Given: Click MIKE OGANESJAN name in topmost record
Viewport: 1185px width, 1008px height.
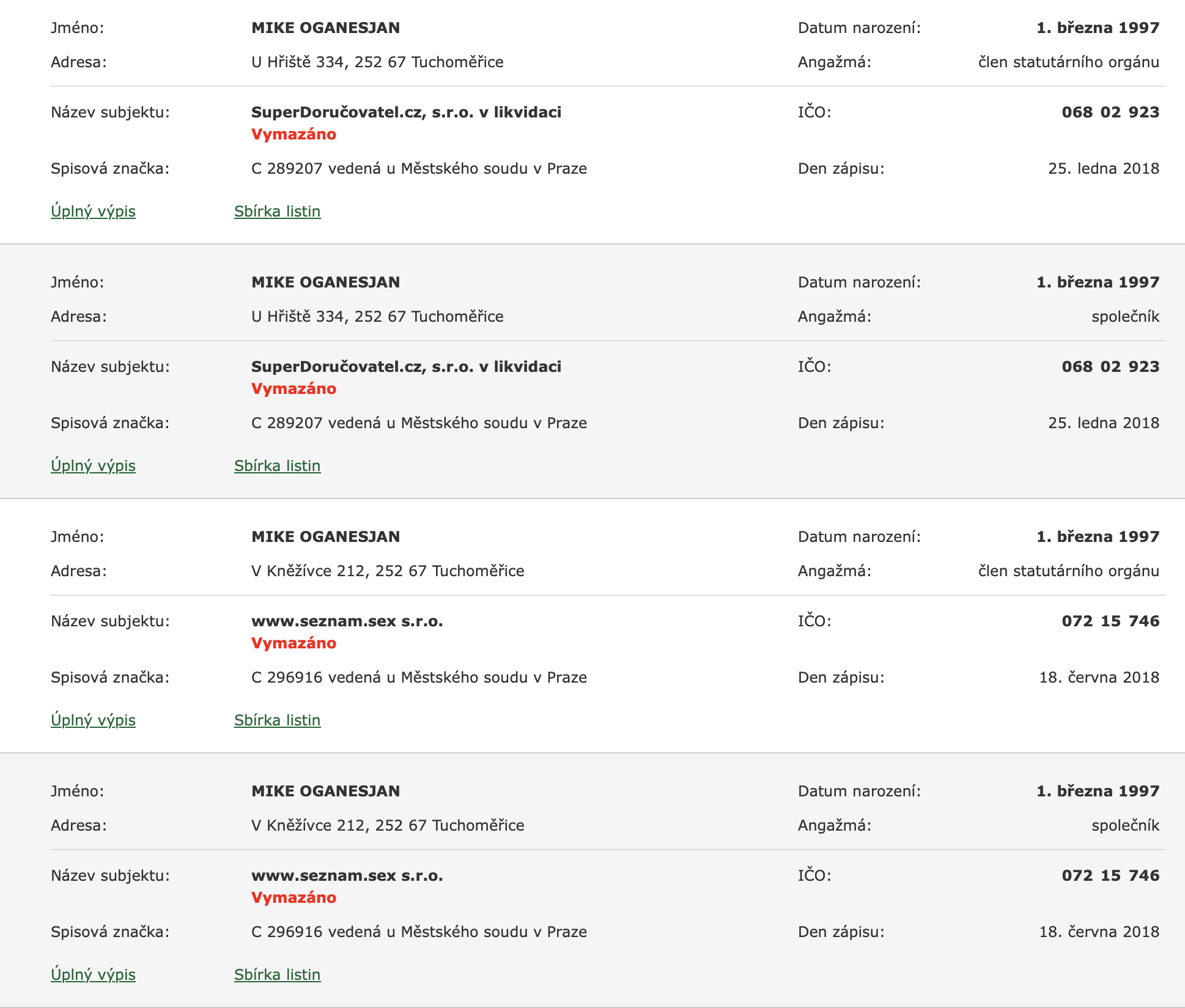Looking at the screenshot, I should click(325, 28).
